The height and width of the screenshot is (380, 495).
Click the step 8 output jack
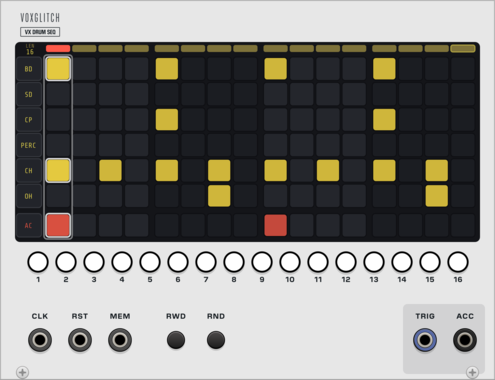pyautogui.click(x=234, y=262)
